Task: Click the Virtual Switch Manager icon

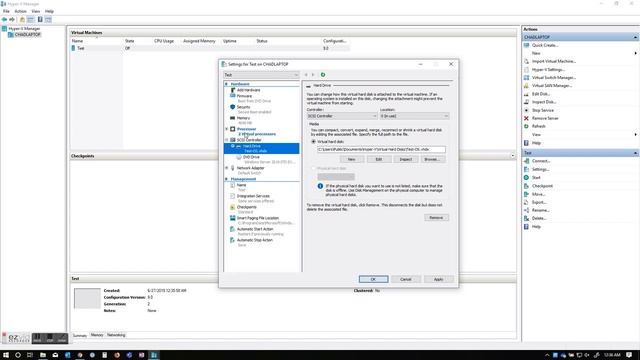Action: coord(527,78)
